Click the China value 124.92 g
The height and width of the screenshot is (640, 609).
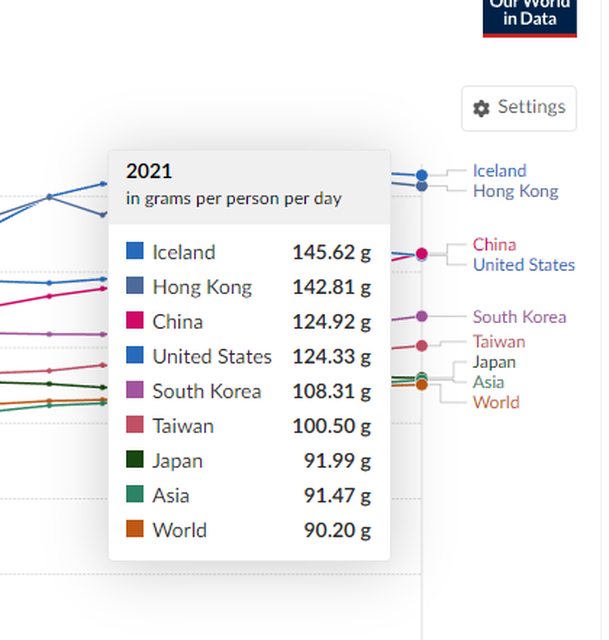click(331, 322)
